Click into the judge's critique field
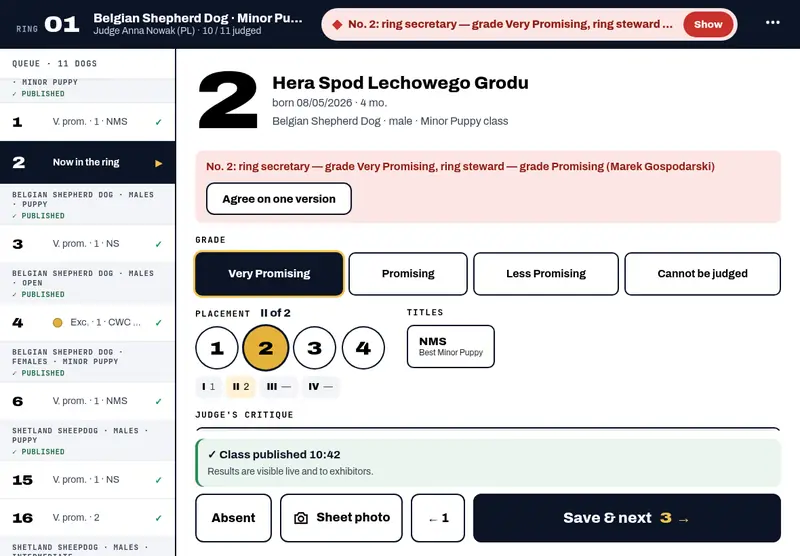This screenshot has width=800, height=556. coord(488,431)
